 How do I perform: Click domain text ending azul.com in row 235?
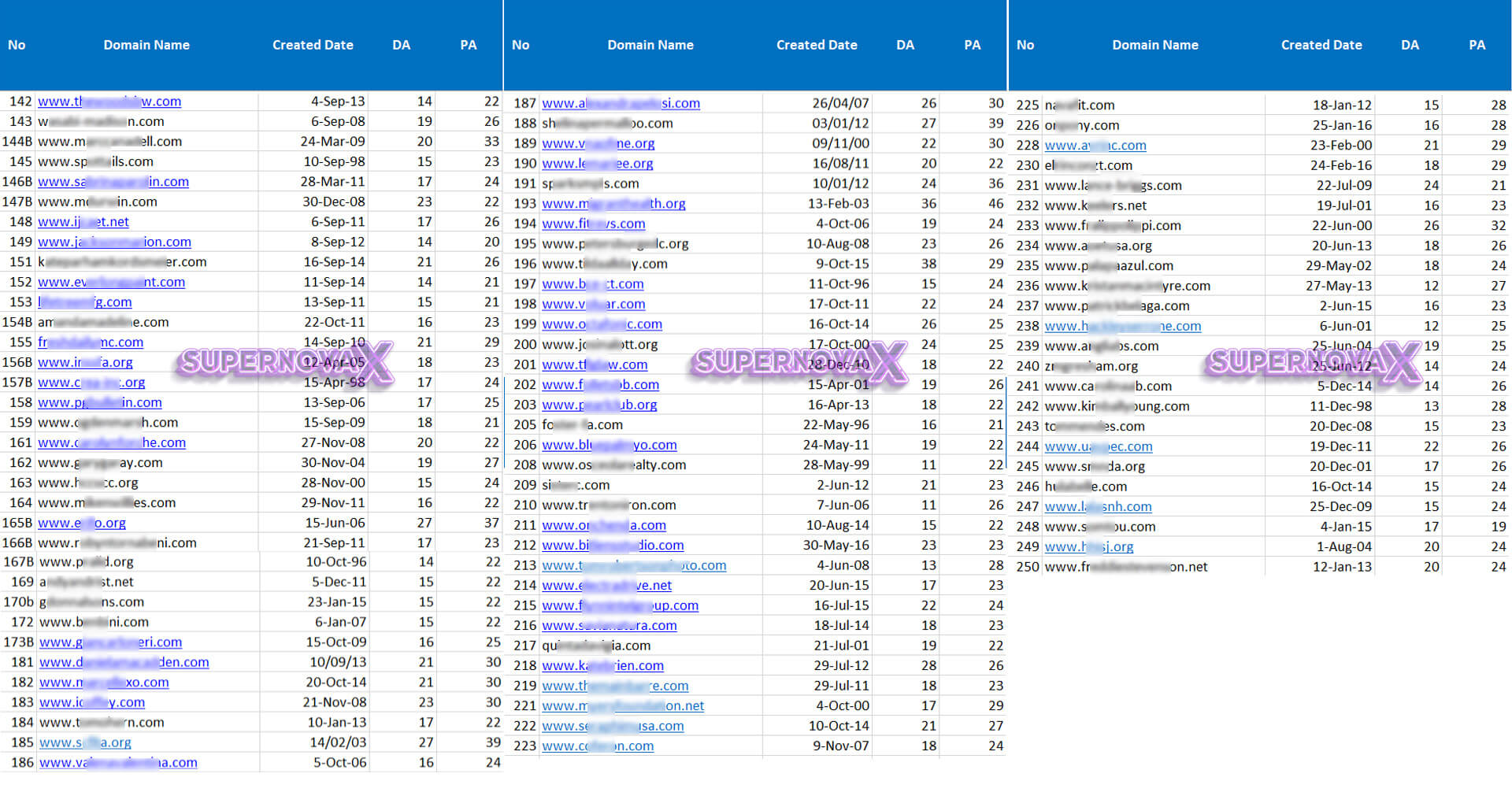click(x=1109, y=266)
